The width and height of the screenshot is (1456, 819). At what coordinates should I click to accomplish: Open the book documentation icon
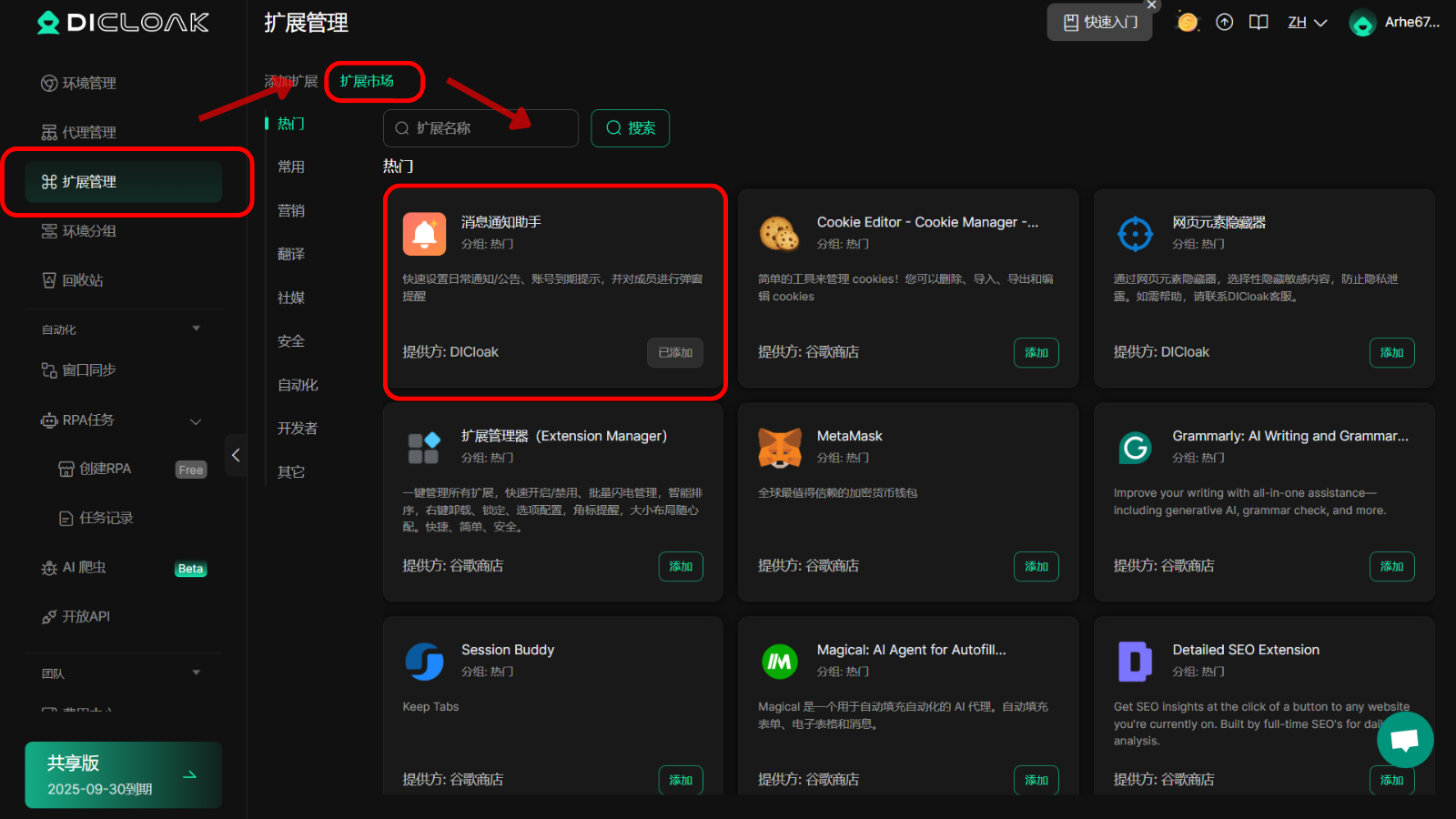pos(1259,23)
